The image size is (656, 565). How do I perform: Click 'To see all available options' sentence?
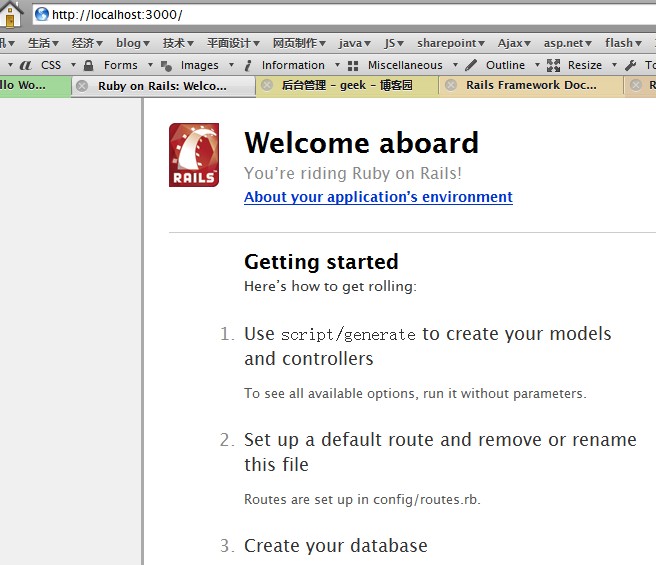pos(415,393)
